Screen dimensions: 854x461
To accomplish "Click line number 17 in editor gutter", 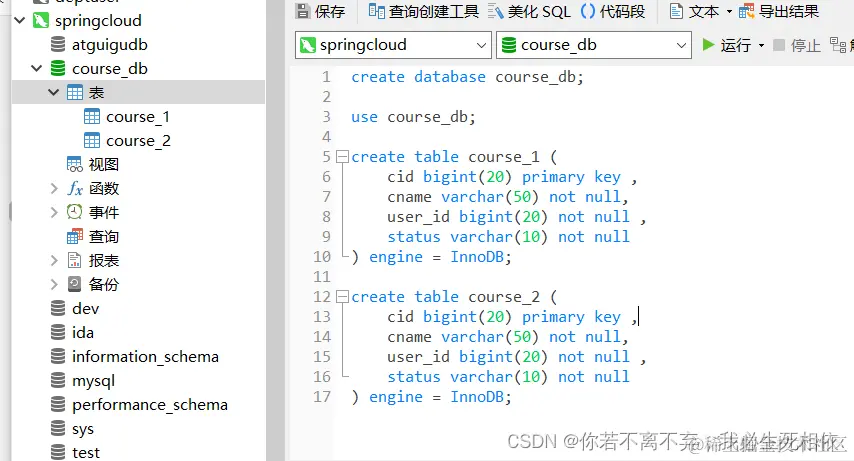I will (x=322, y=397).
